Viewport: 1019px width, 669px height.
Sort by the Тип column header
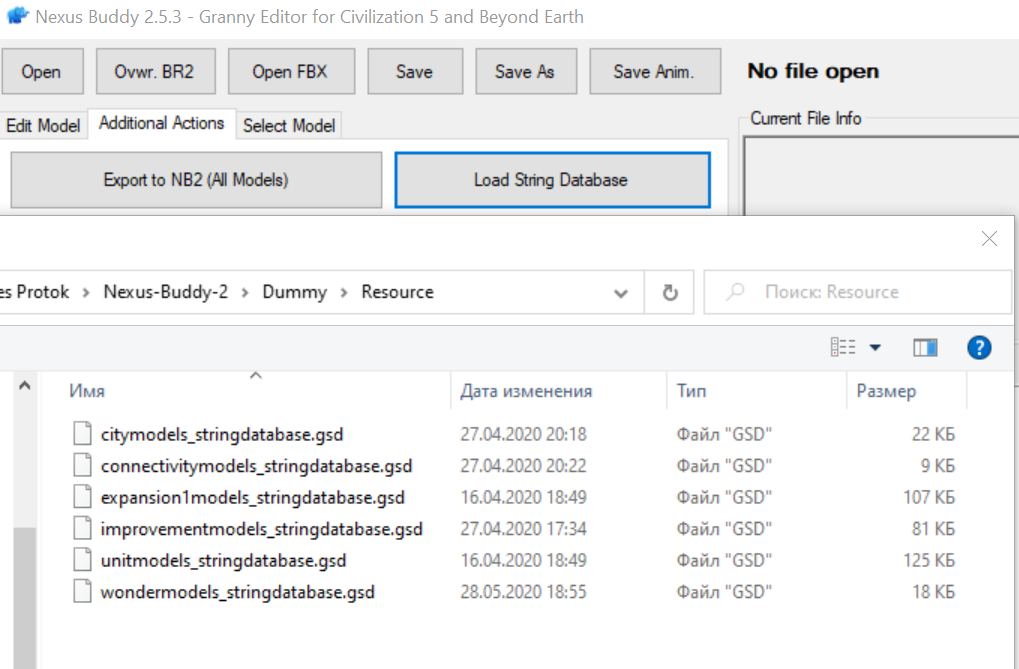click(x=757, y=391)
